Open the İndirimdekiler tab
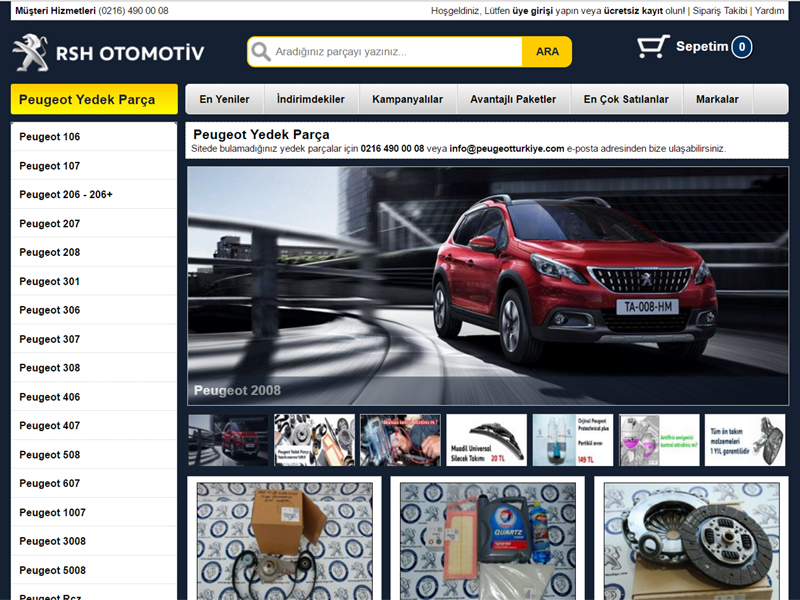The width and height of the screenshot is (800, 600). [311, 99]
